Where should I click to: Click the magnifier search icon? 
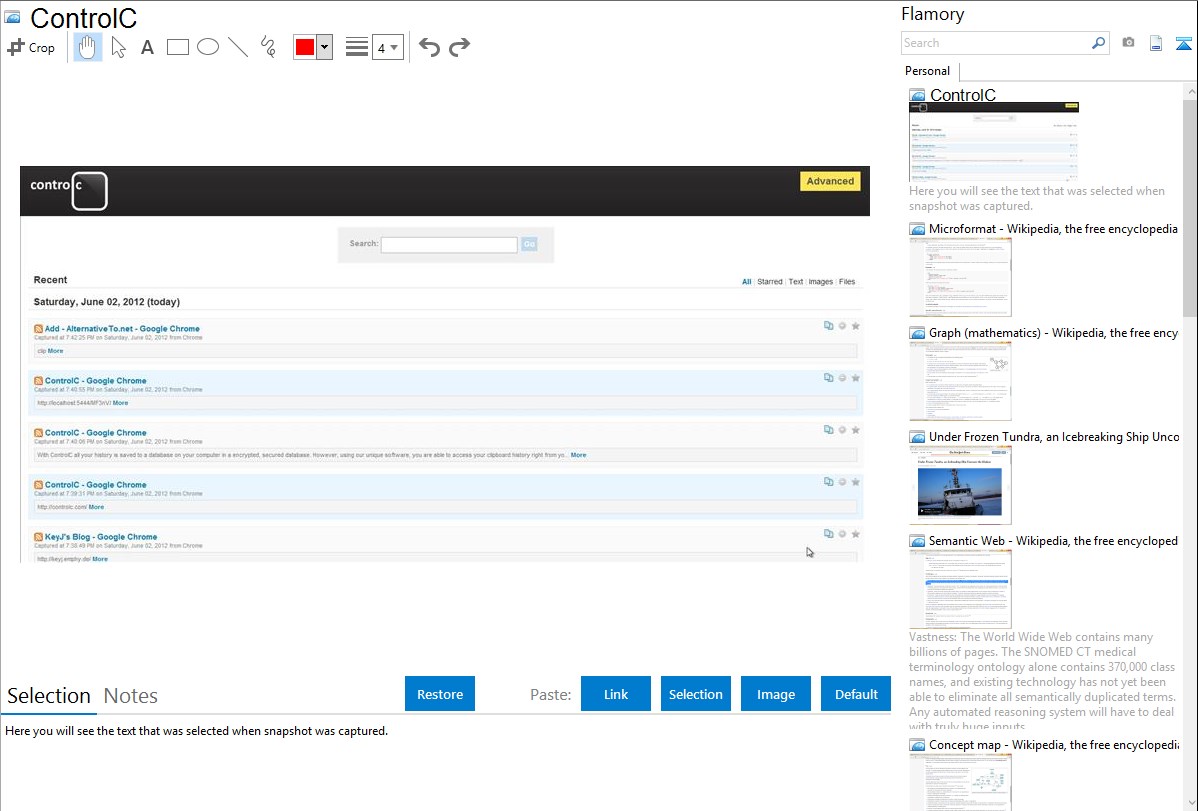point(1098,43)
